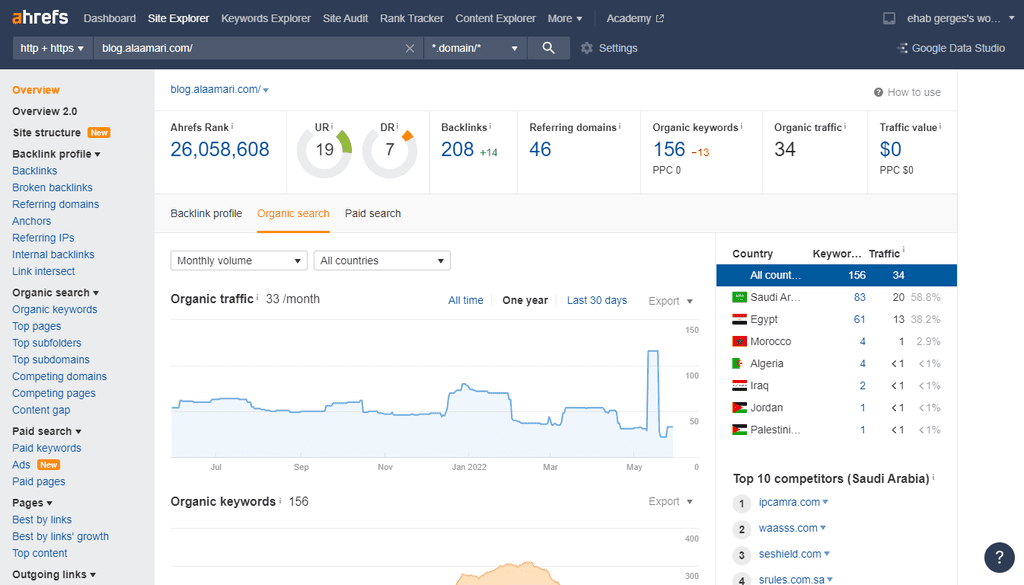Click info icon next to Backlinks metric
This screenshot has width=1024, height=585.
coord(490,126)
